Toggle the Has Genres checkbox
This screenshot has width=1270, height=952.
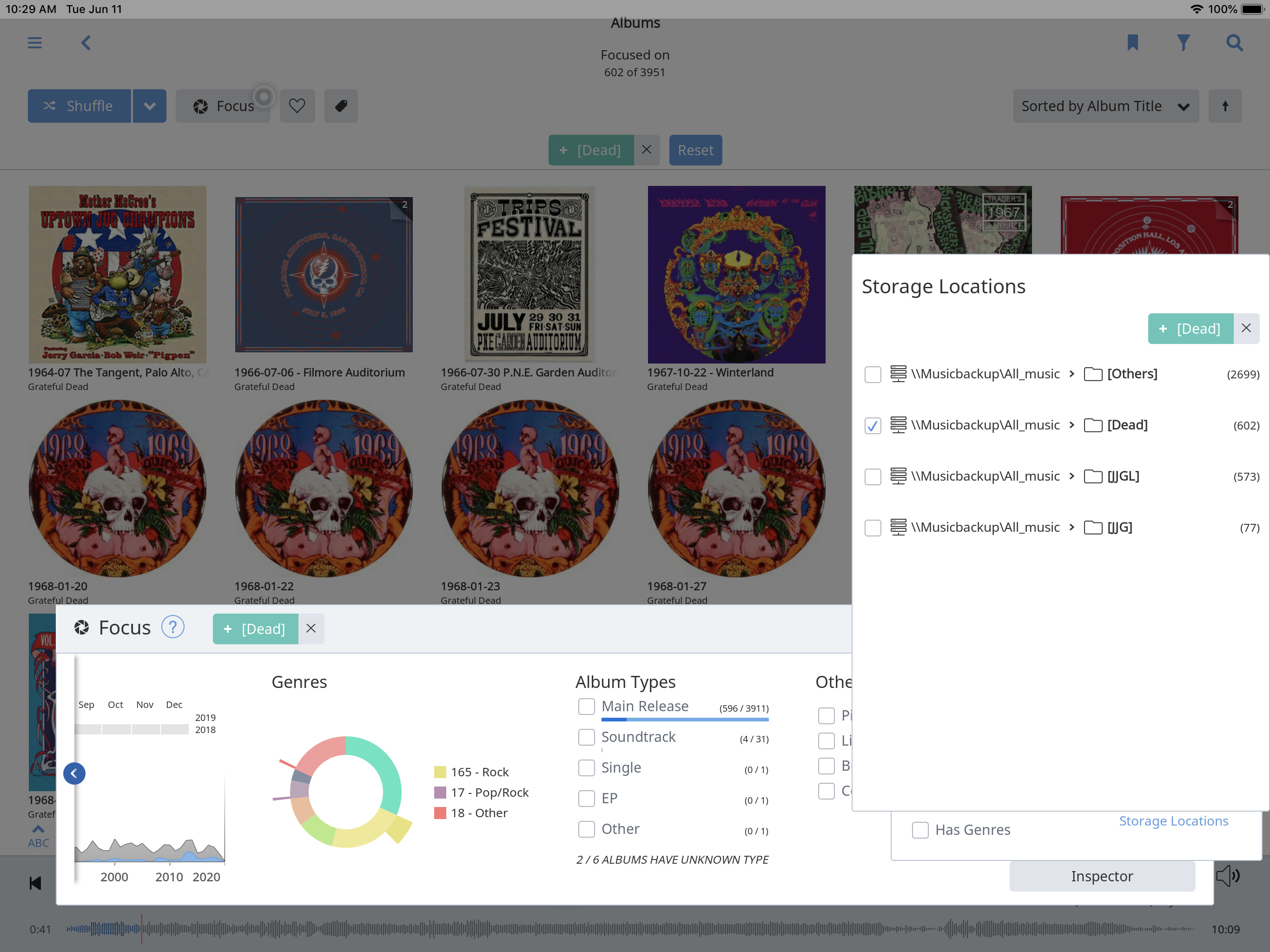point(920,830)
